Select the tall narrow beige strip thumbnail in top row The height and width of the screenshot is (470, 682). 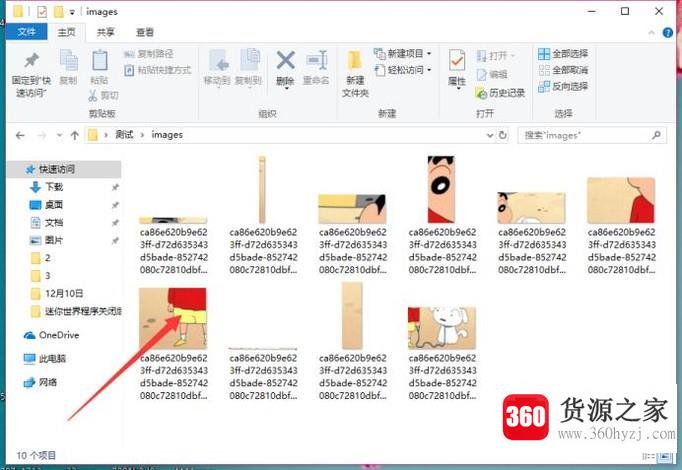tap(262, 190)
